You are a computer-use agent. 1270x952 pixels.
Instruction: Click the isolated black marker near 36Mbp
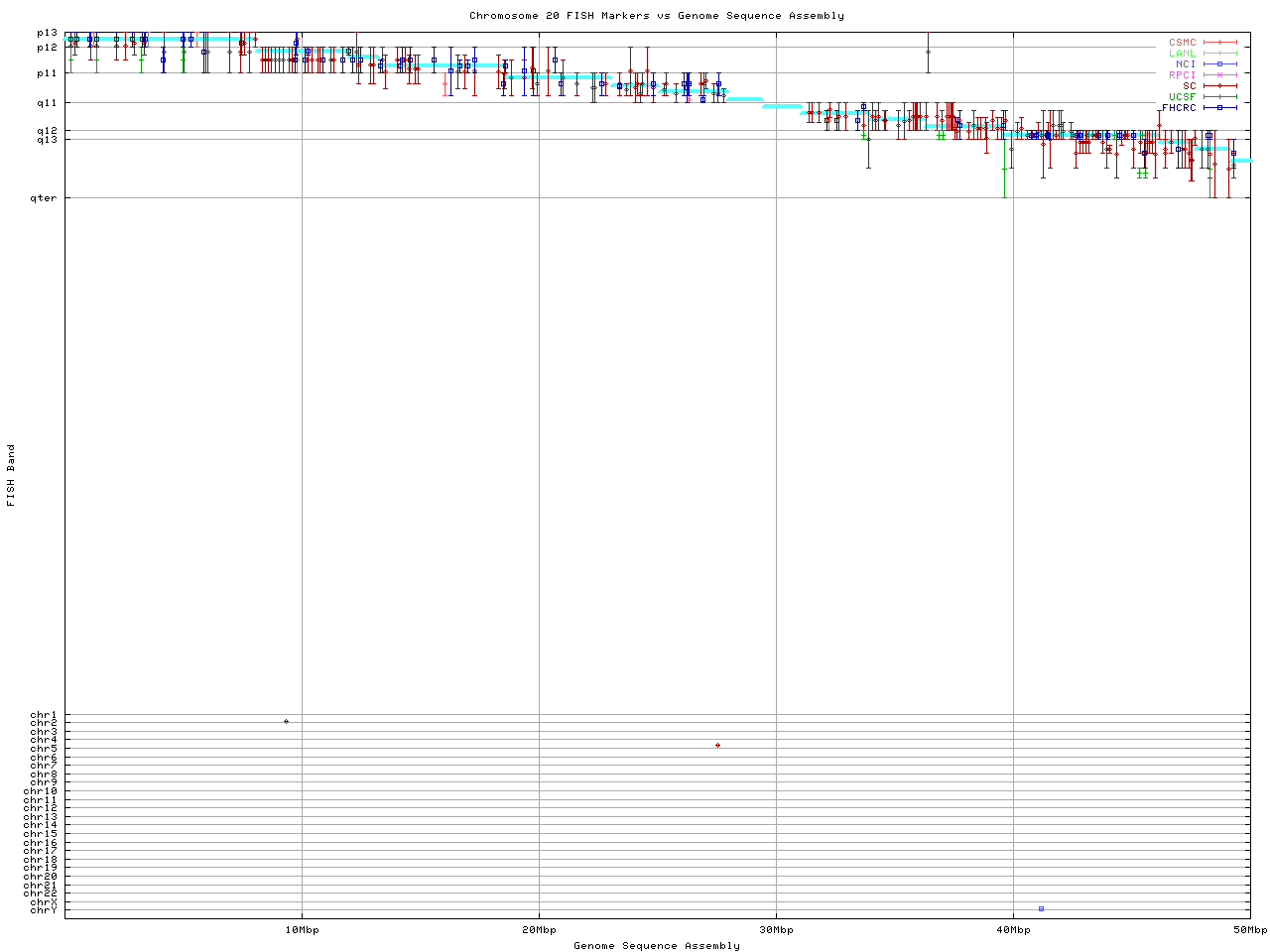pos(928,52)
